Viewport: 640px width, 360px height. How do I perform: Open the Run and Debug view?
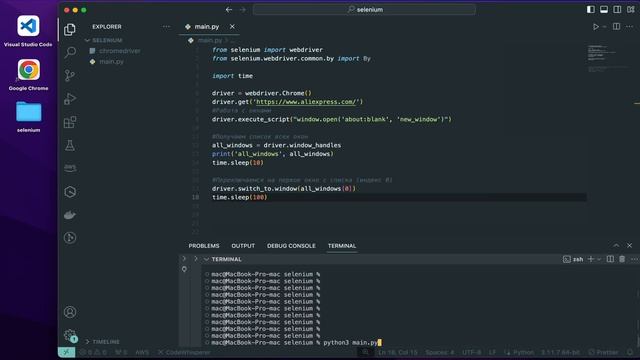click(x=70, y=98)
